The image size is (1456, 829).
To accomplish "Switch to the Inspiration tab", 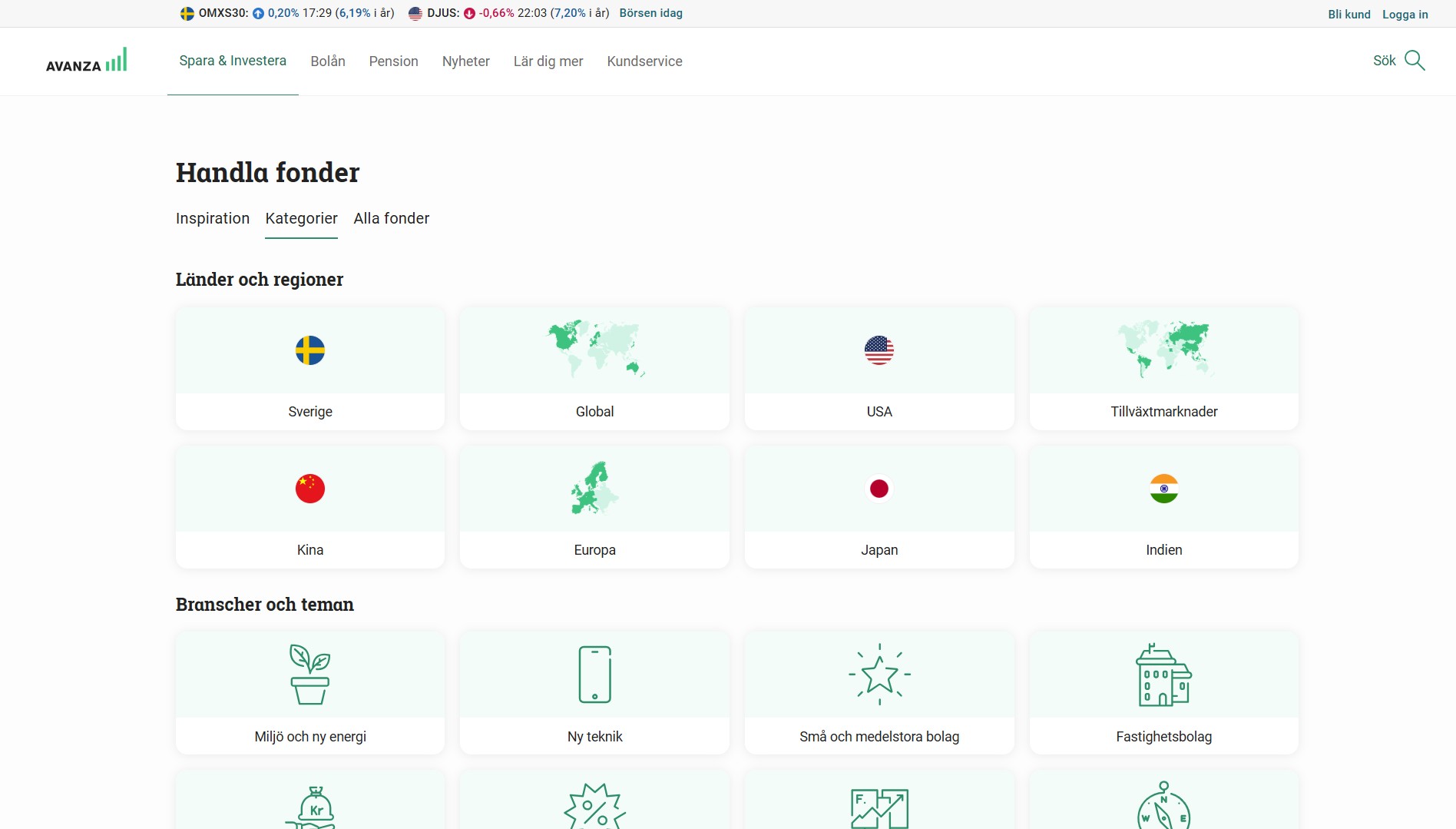I will [213, 218].
